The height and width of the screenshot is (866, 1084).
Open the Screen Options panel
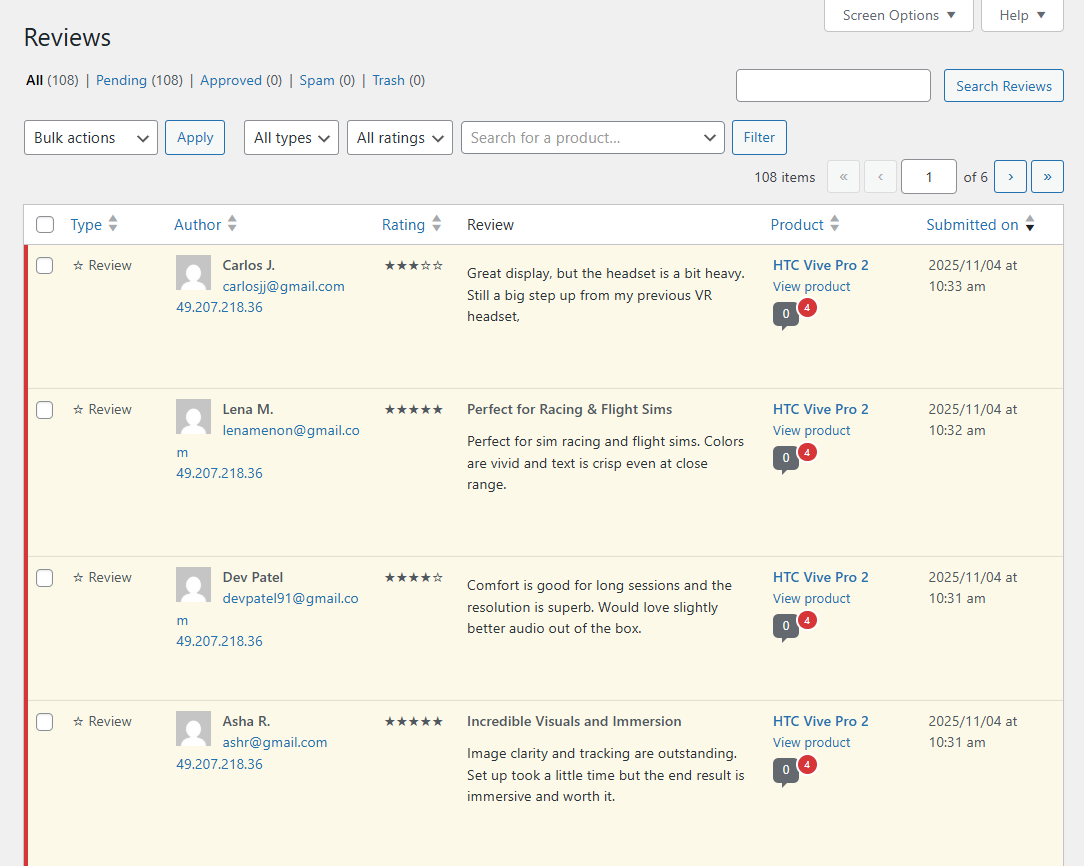coord(898,15)
